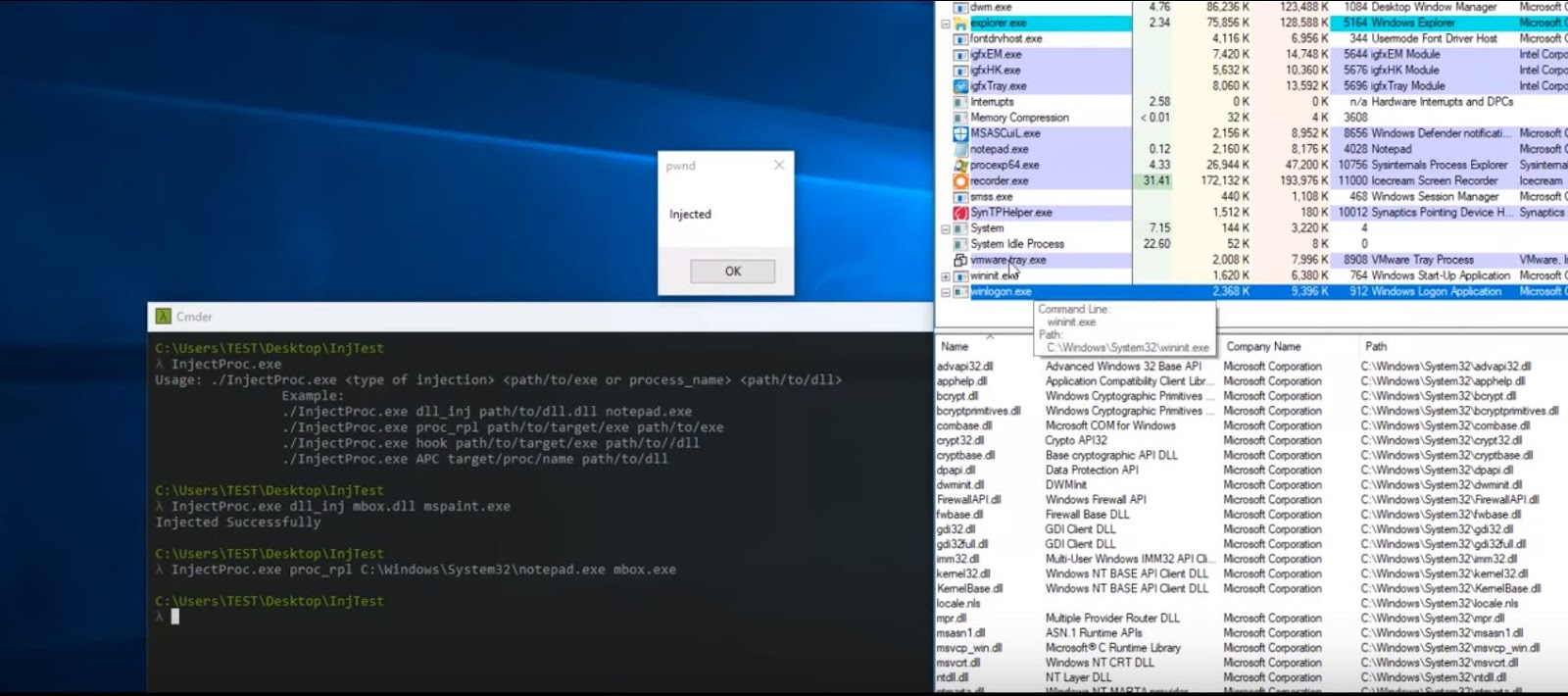Click path C:\Windows\System32\imm32.dll

[1439, 559]
